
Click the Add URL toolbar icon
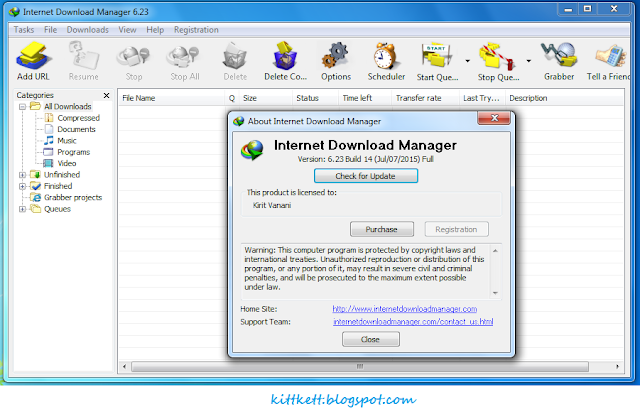point(34,56)
